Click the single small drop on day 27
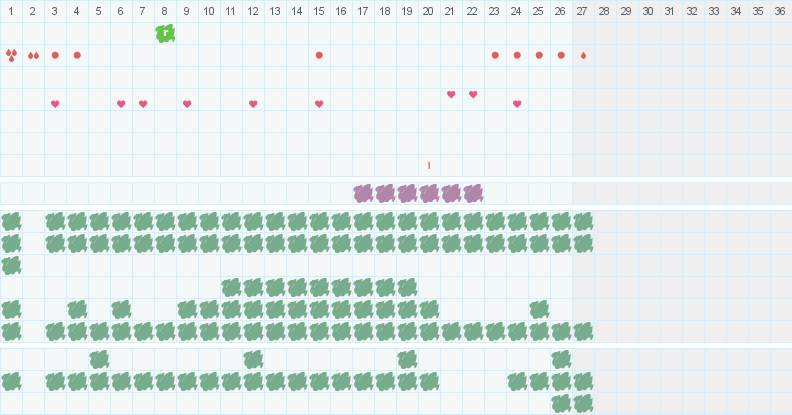This screenshot has height=415, width=792. 583,55
